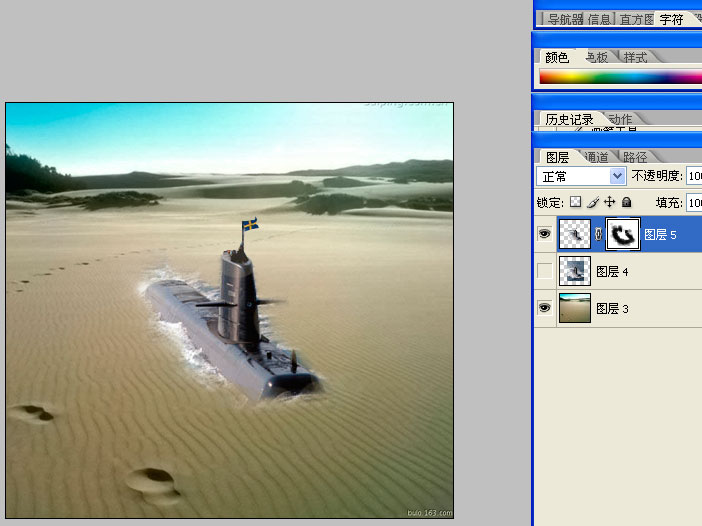Select the 图层 3 layer thumbnail
Viewport: 702px width, 526px height.
pos(575,308)
